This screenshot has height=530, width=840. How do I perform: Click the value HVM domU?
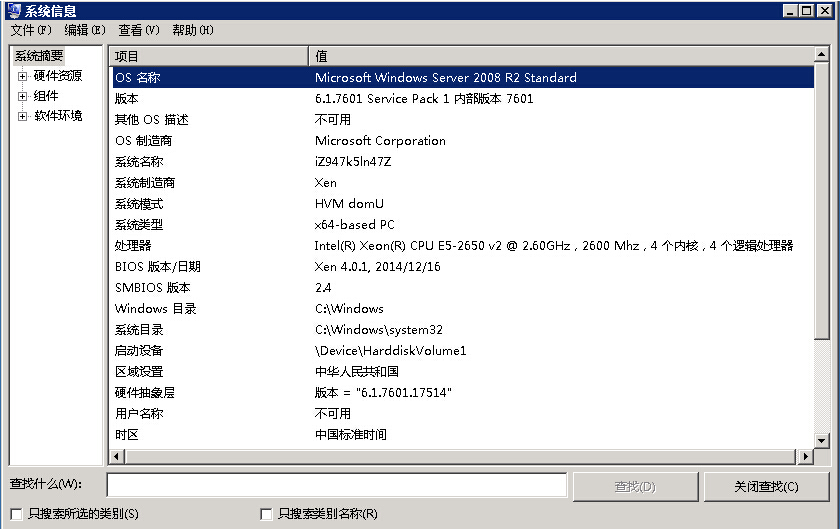pos(349,204)
